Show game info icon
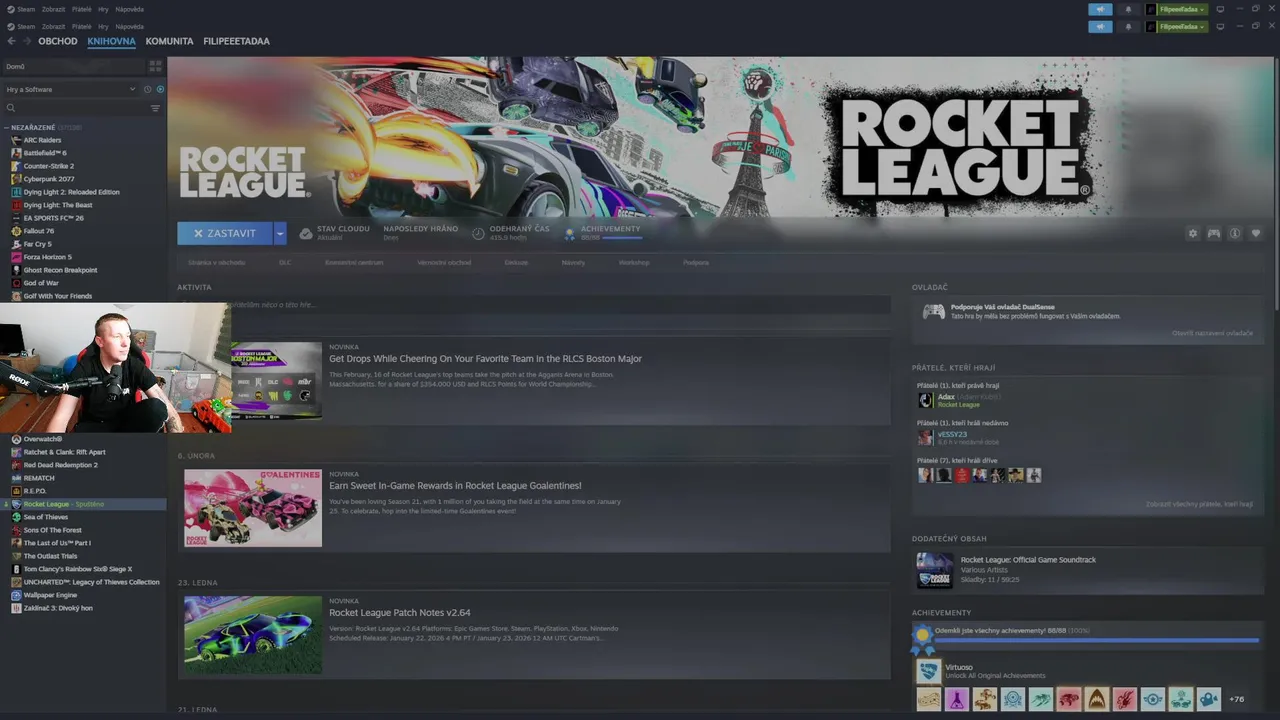 pos(1235,233)
